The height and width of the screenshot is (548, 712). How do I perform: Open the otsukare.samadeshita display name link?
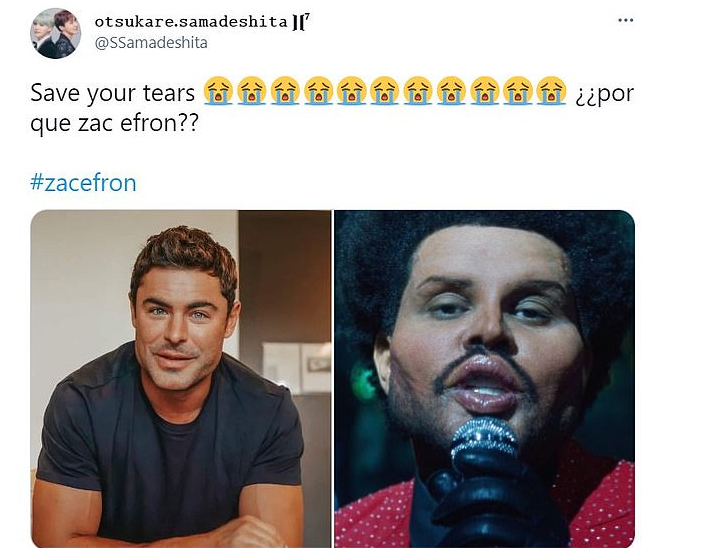191,22
